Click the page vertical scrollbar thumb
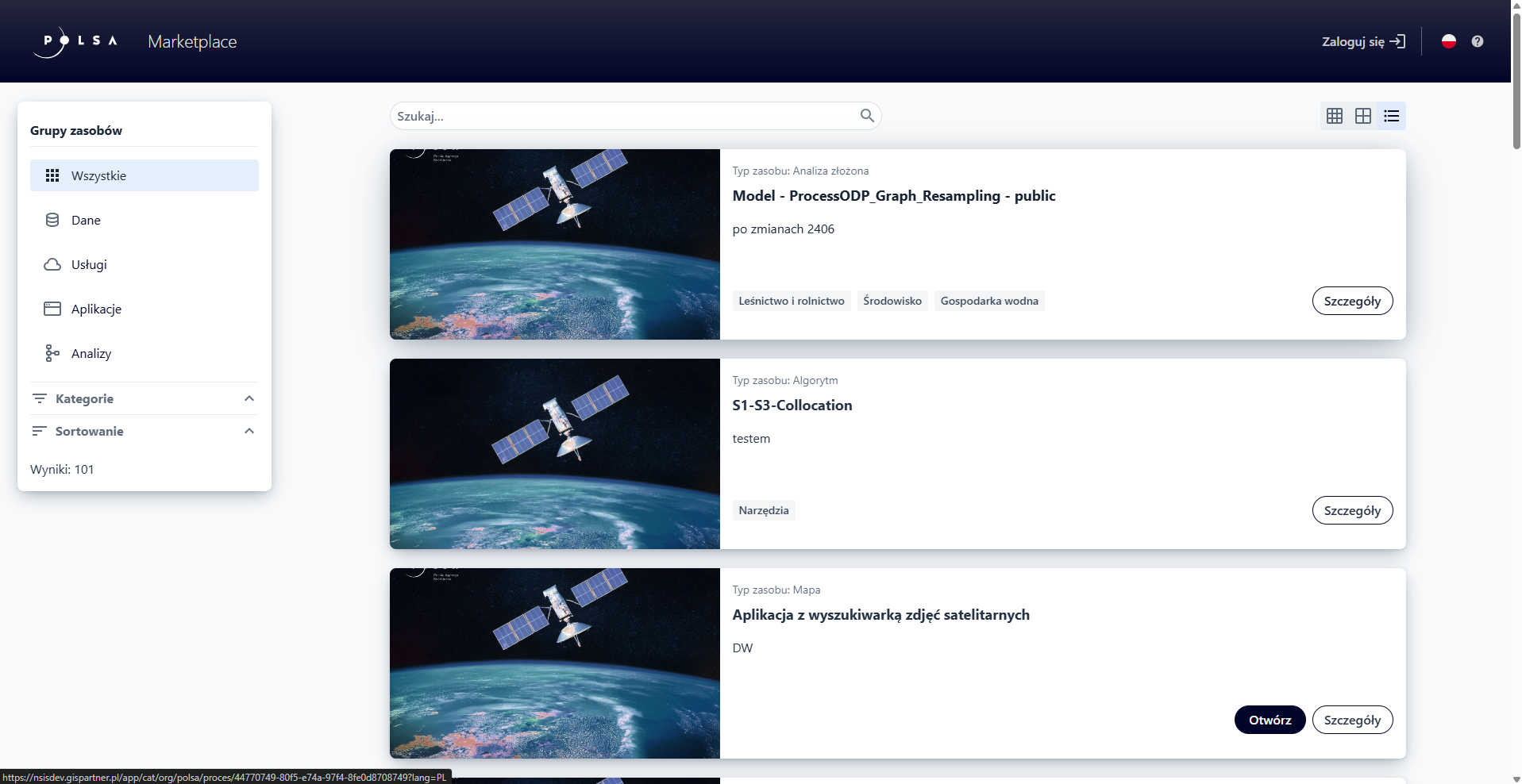 tap(1516, 79)
